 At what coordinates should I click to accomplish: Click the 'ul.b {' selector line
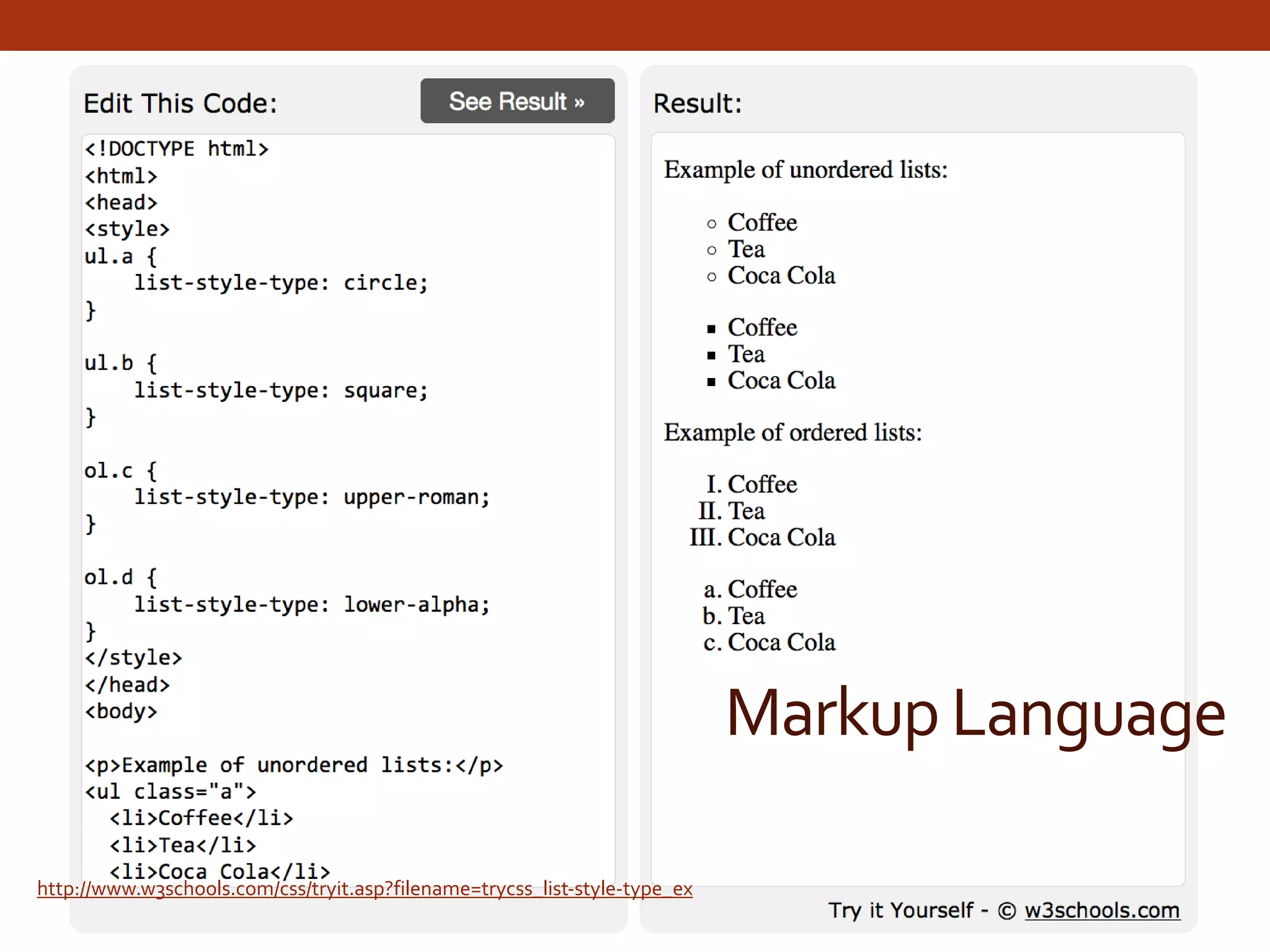tap(121, 363)
